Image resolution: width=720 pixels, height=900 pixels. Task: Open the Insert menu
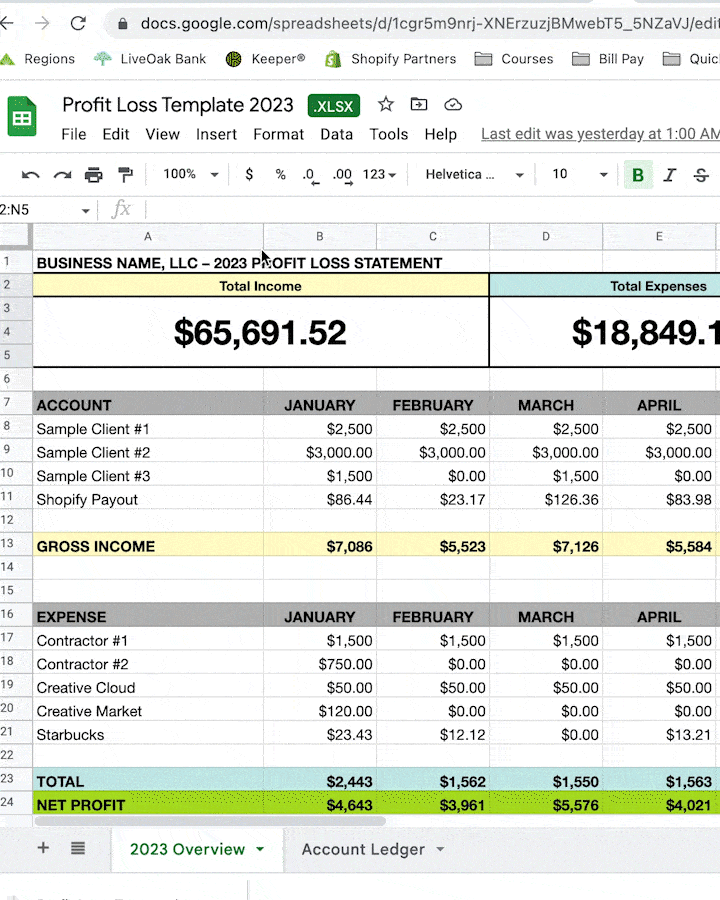pyautogui.click(x=216, y=134)
